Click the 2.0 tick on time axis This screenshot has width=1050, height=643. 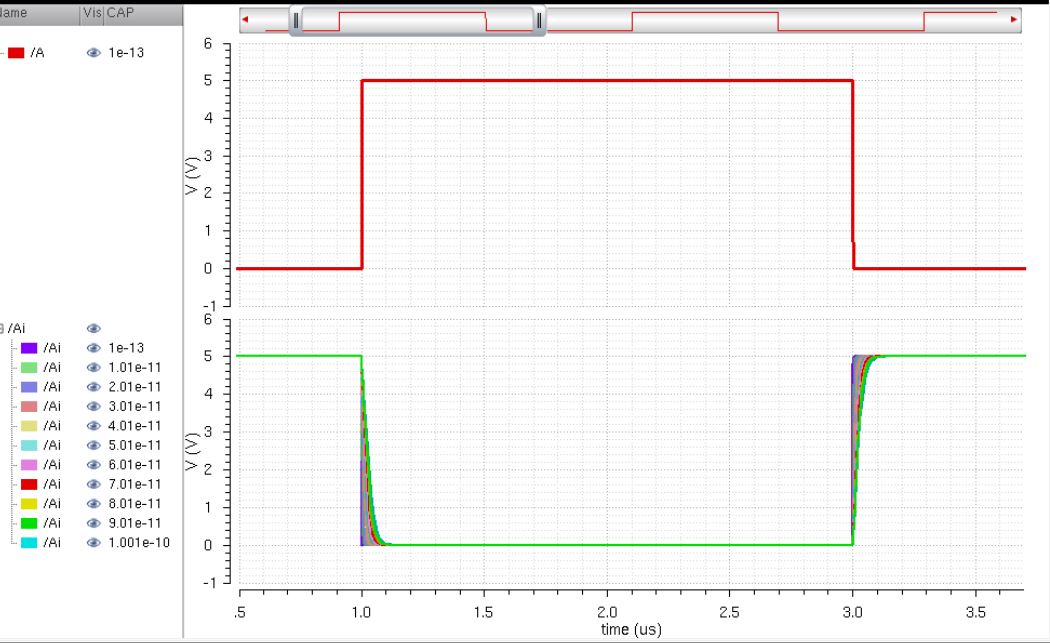pos(607,612)
